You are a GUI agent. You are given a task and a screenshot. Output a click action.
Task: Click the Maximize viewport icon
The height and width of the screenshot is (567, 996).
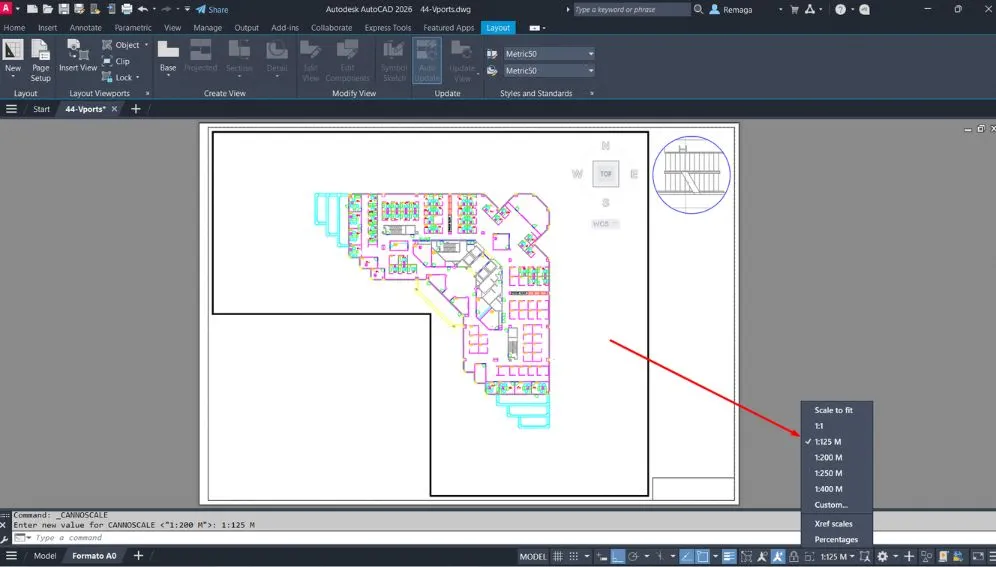pos(809,556)
